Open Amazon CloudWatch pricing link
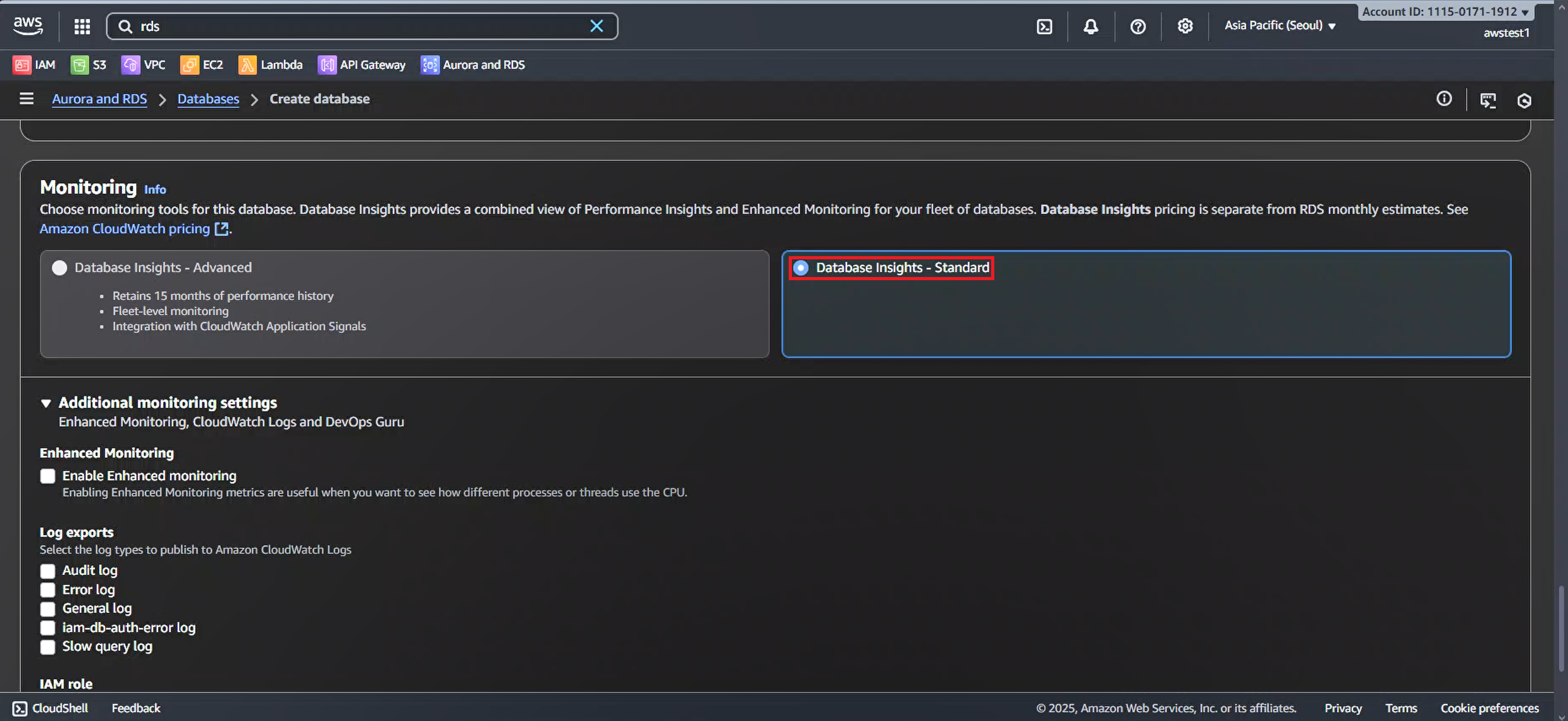Screen dimensions: 1568x721 click(x=125, y=229)
